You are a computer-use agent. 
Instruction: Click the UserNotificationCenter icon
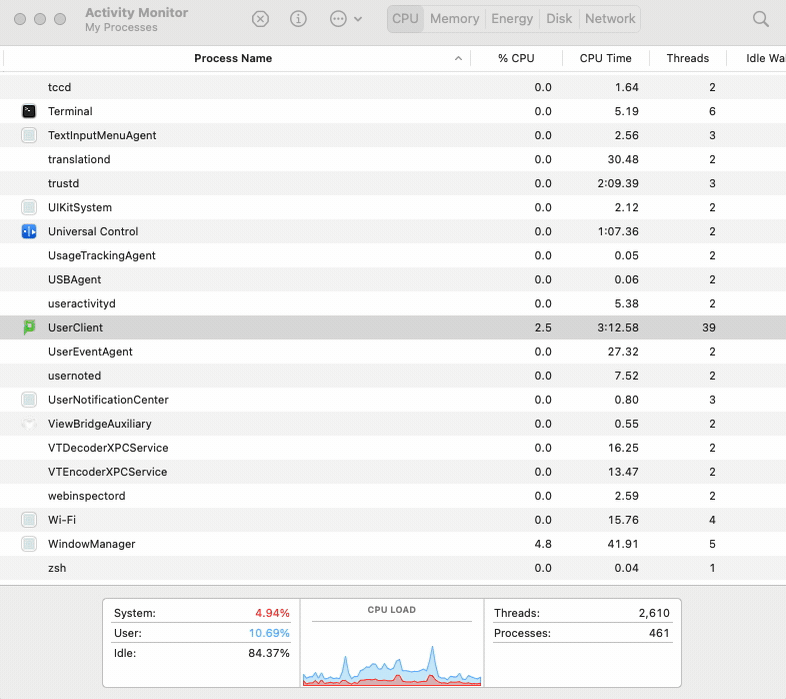click(29, 400)
